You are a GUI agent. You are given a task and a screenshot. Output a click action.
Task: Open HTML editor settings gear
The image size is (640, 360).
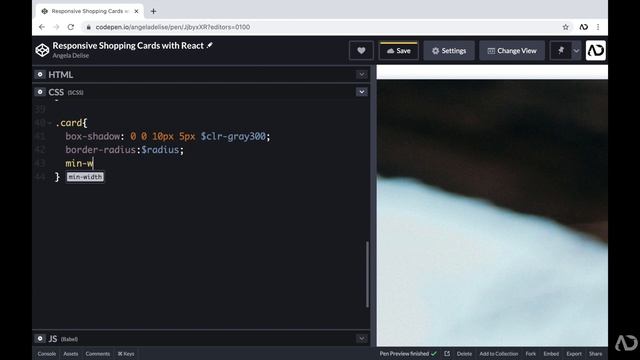click(40, 74)
